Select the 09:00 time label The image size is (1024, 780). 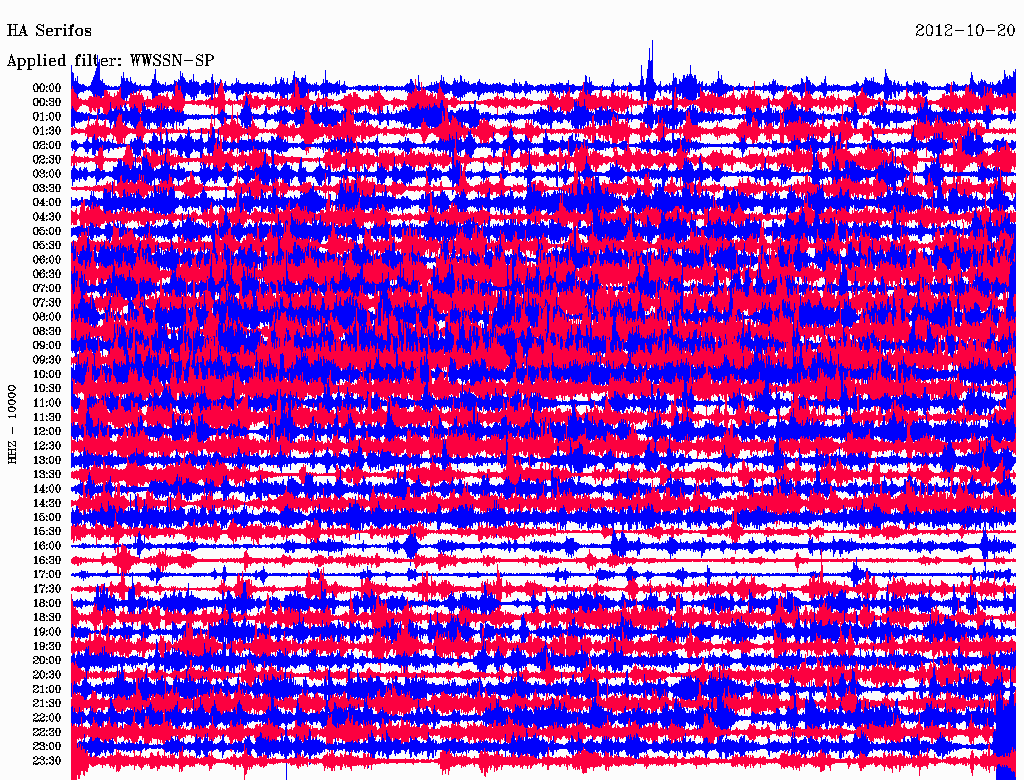click(47, 346)
